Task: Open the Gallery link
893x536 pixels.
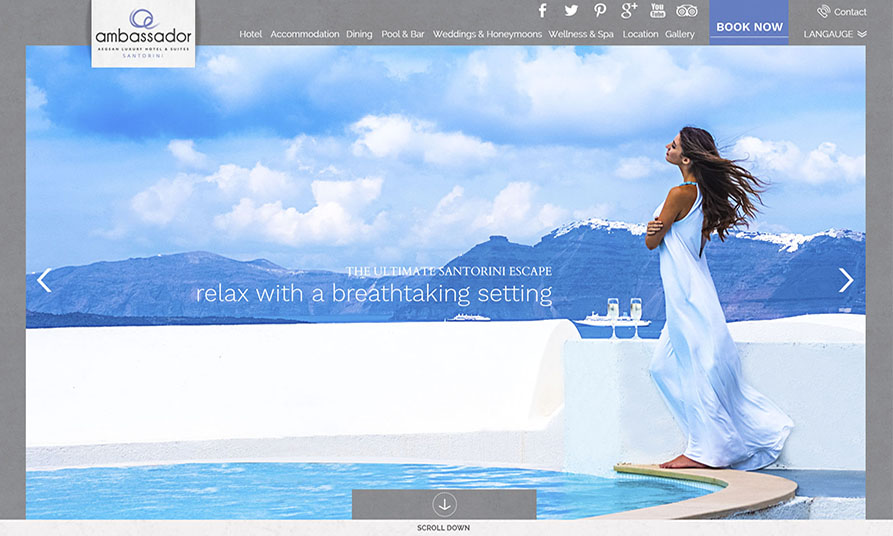Action: (679, 34)
